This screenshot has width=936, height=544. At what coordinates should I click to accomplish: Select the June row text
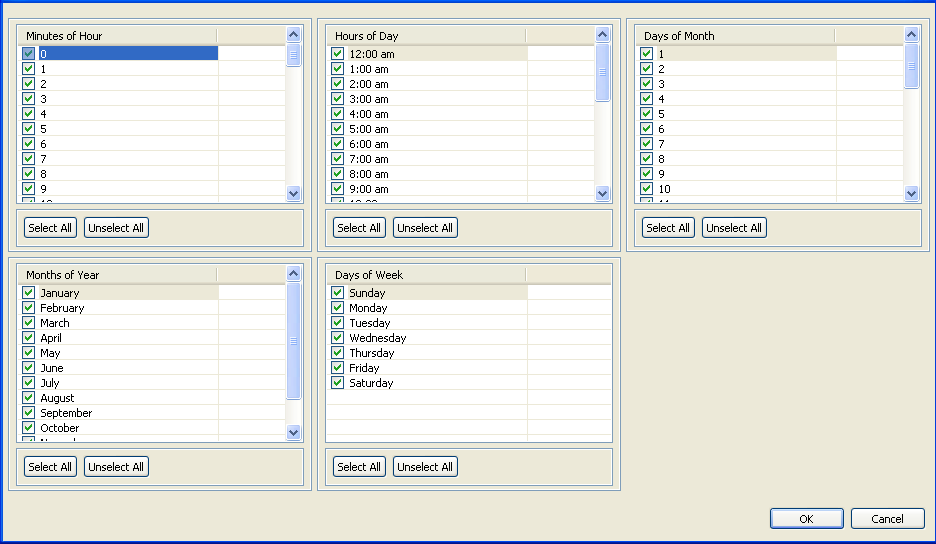pos(52,368)
